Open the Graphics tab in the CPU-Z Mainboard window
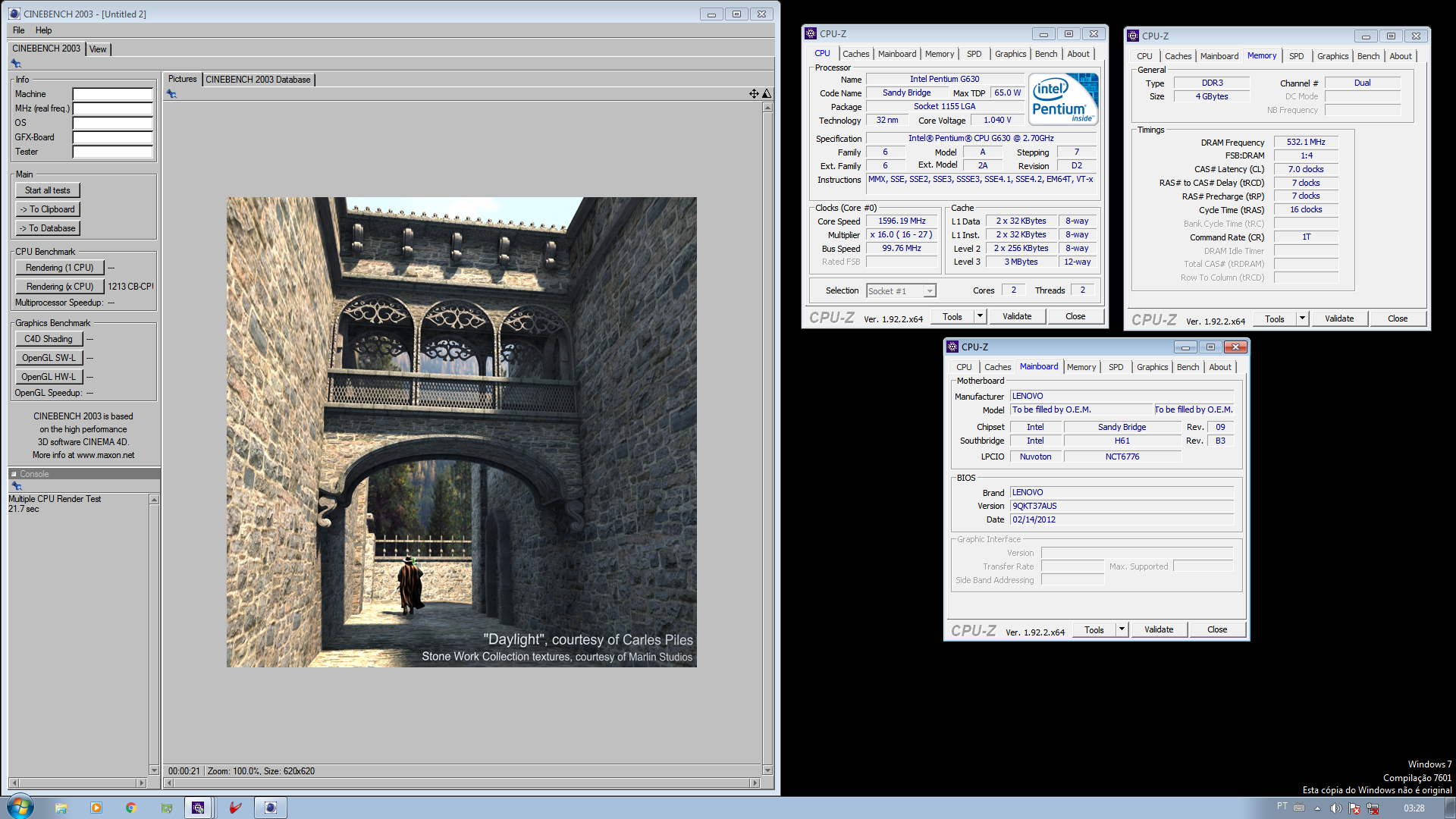The height and width of the screenshot is (819, 1456). [1152, 367]
